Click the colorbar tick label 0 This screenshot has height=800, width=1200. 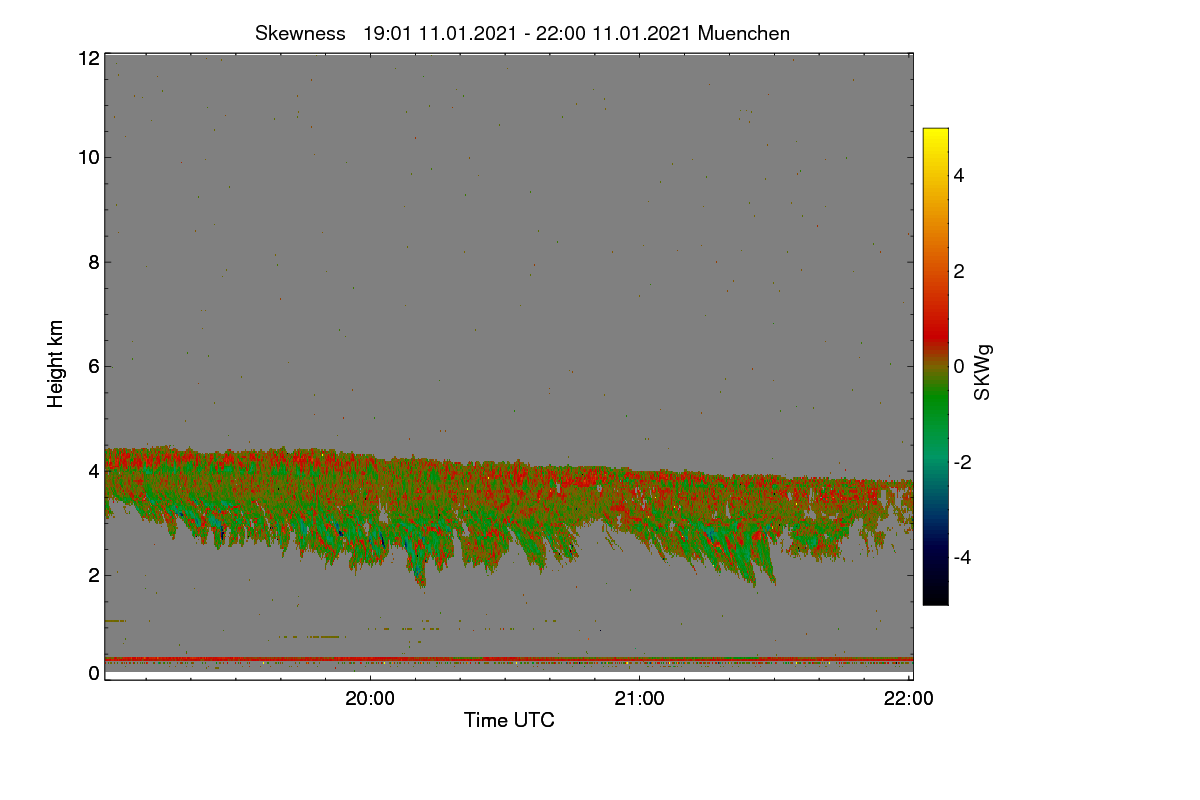[959, 366]
